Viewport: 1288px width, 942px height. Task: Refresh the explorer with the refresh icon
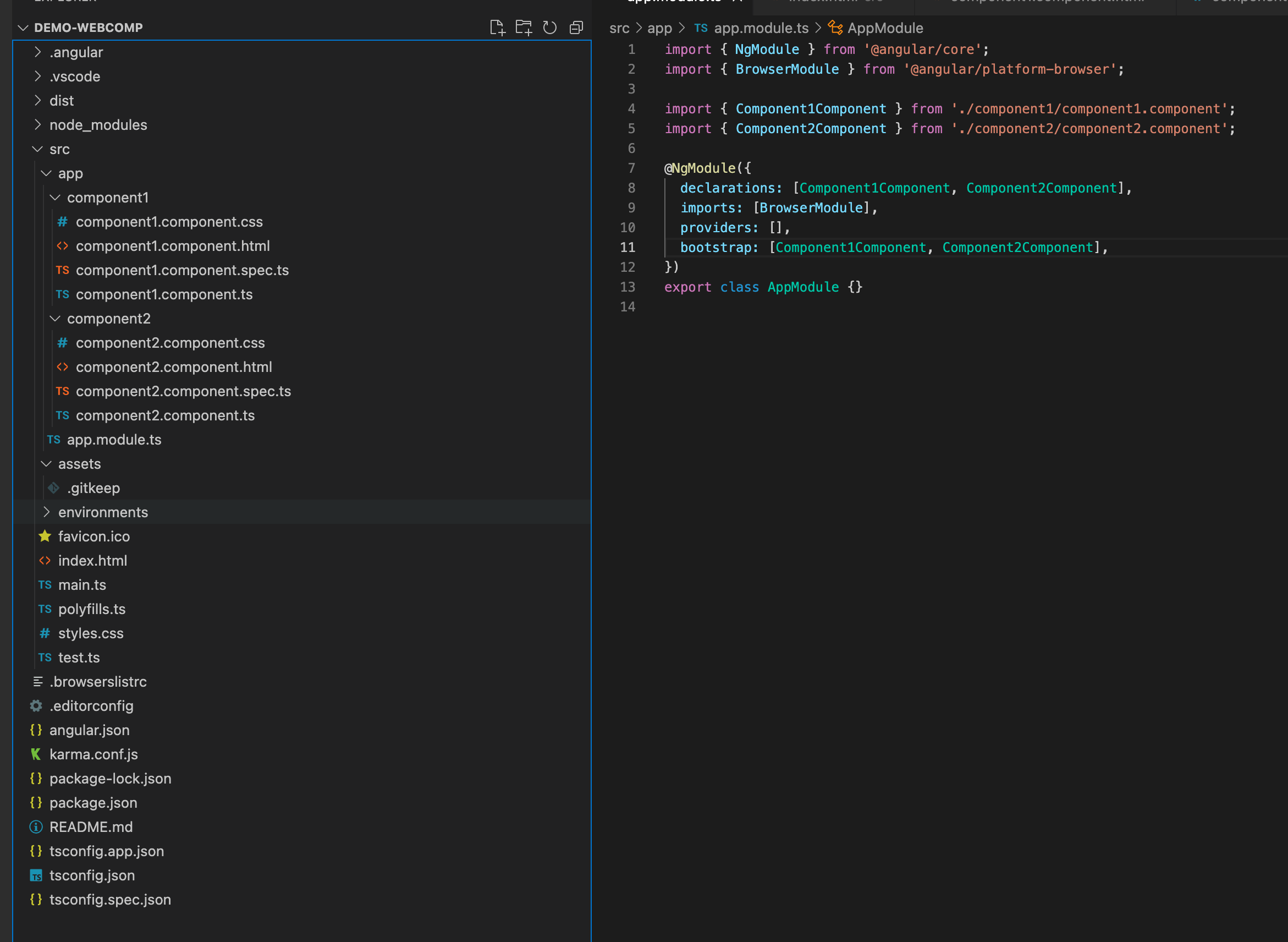pos(549,28)
